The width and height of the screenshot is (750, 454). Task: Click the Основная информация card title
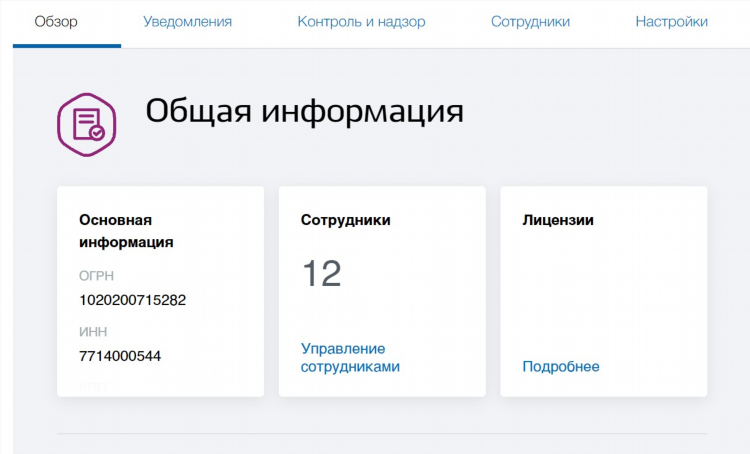point(126,231)
